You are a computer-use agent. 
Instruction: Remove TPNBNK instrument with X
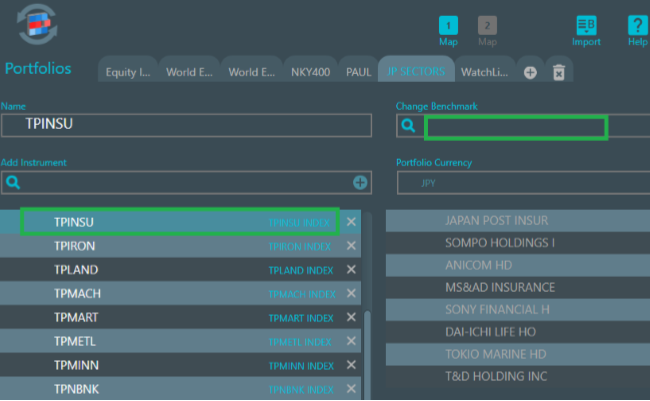point(351,389)
